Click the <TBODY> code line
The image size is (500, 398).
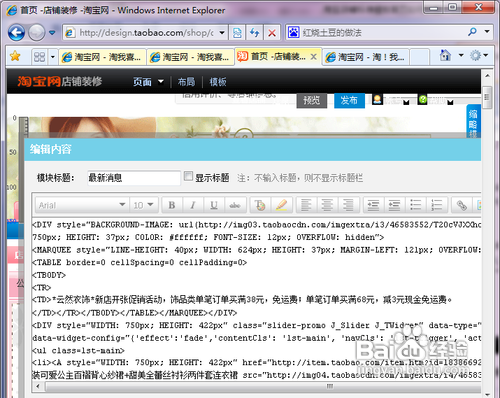(x=49, y=275)
